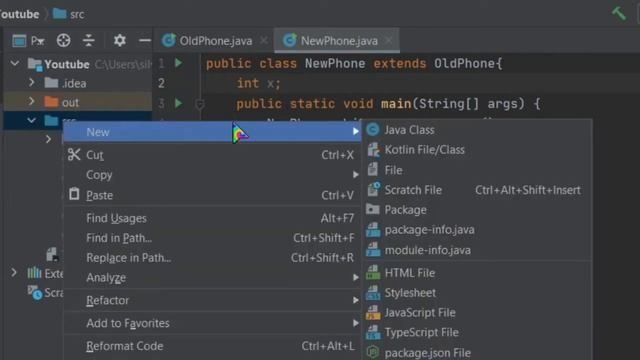Click 'int' keyword on line 2
Viewport: 640px width, 360px height.
click(x=248, y=83)
